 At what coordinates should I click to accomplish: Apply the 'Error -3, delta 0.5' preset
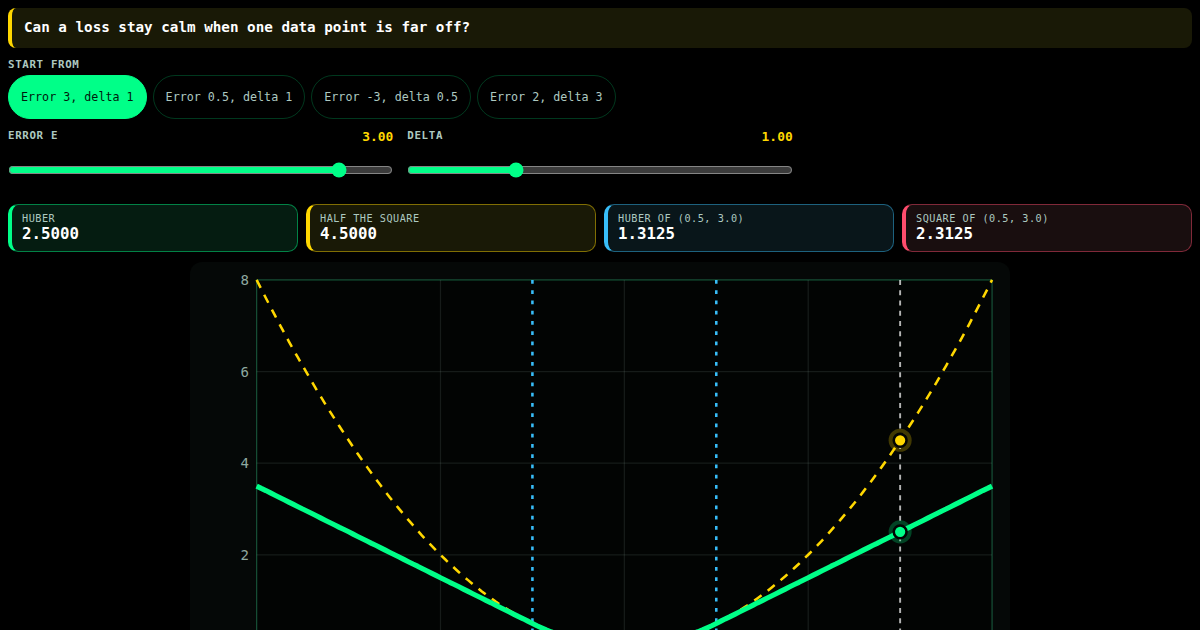(391, 97)
